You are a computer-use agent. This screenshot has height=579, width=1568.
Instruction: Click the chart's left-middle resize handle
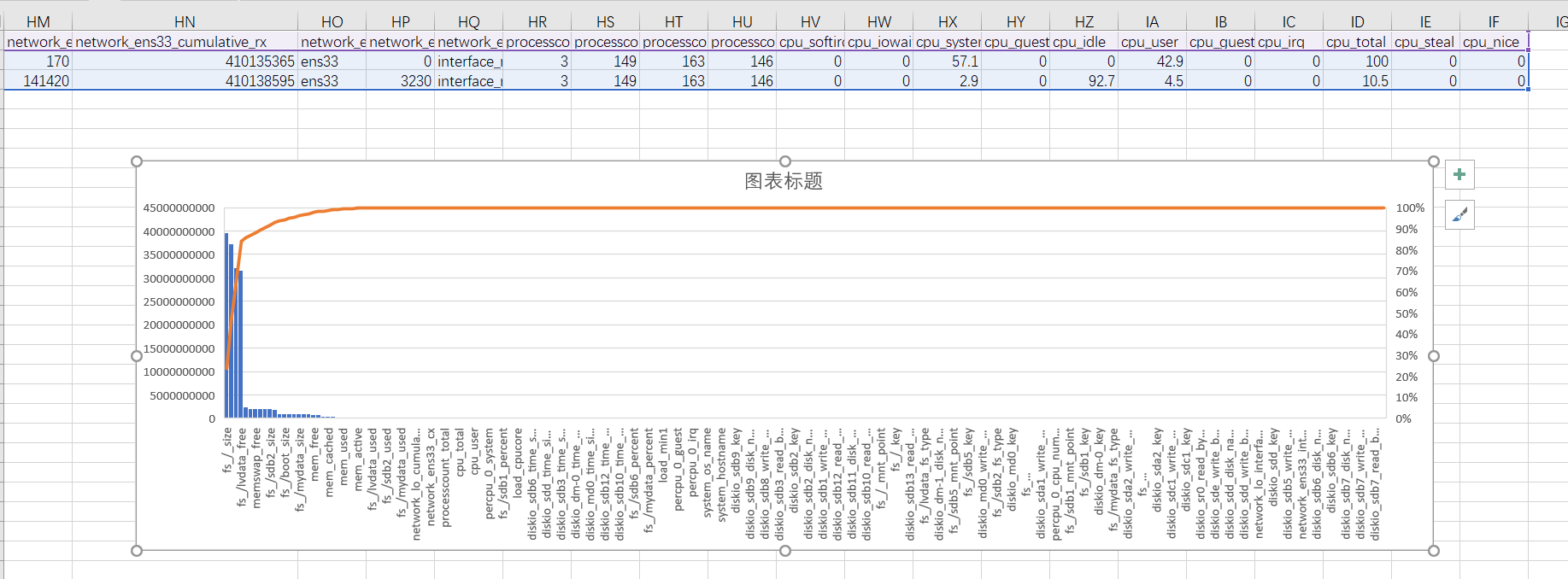click(137, 356)
